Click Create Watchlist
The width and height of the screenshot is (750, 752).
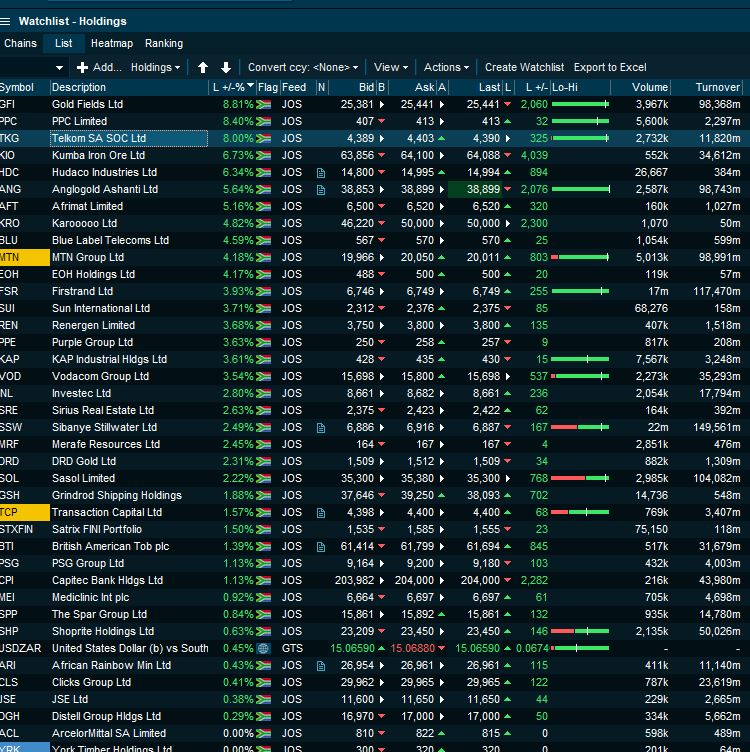click(x=524, y=68)
